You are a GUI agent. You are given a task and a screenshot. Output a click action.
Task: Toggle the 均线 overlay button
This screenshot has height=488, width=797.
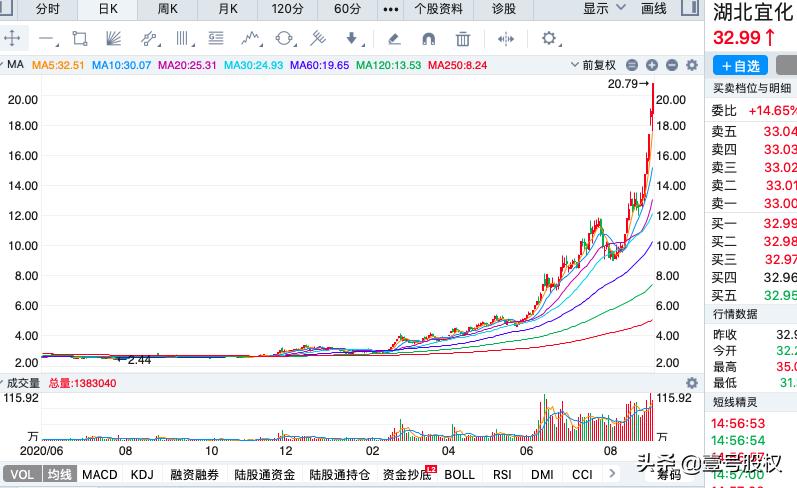tap(58, 475)
